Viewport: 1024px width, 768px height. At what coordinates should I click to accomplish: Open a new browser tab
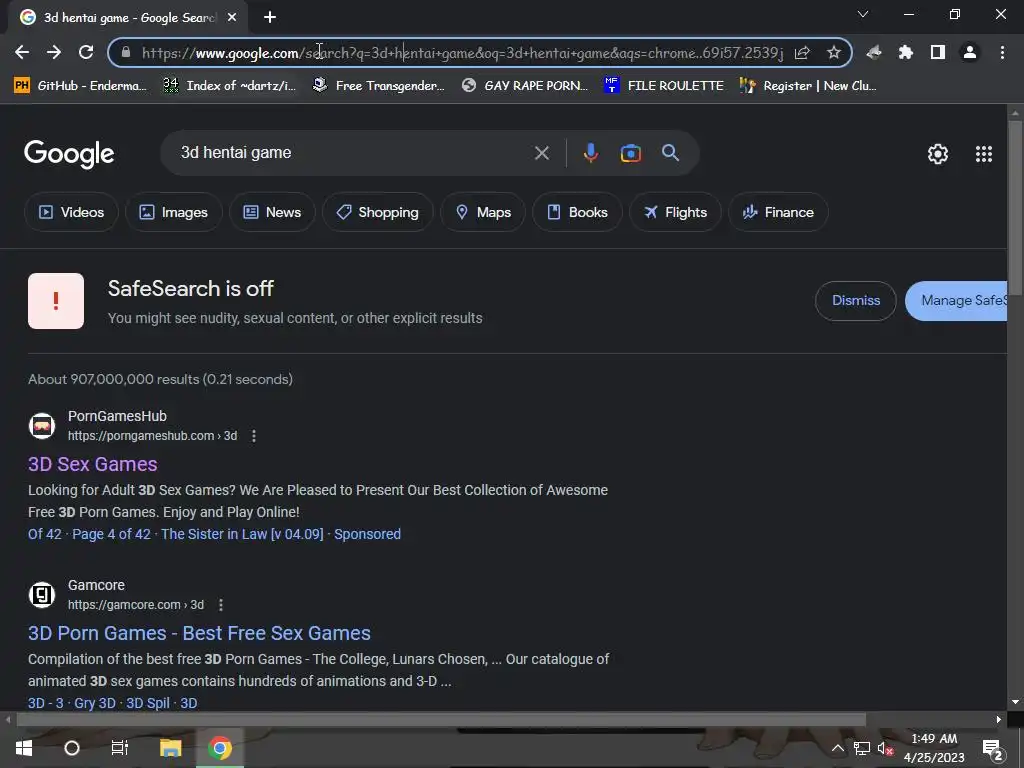coord(270,18)
